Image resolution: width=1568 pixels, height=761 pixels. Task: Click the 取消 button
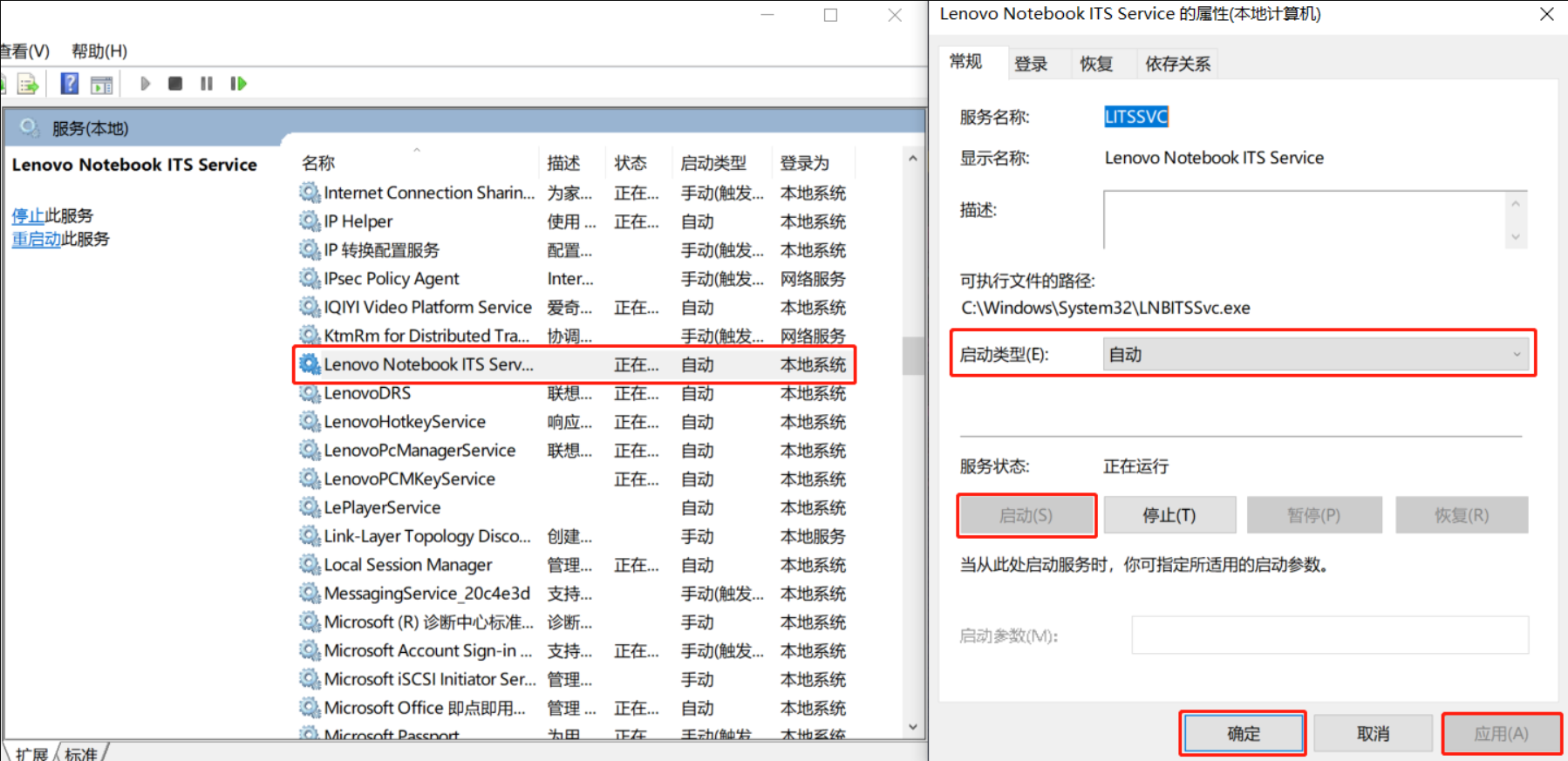(1374, 734)
